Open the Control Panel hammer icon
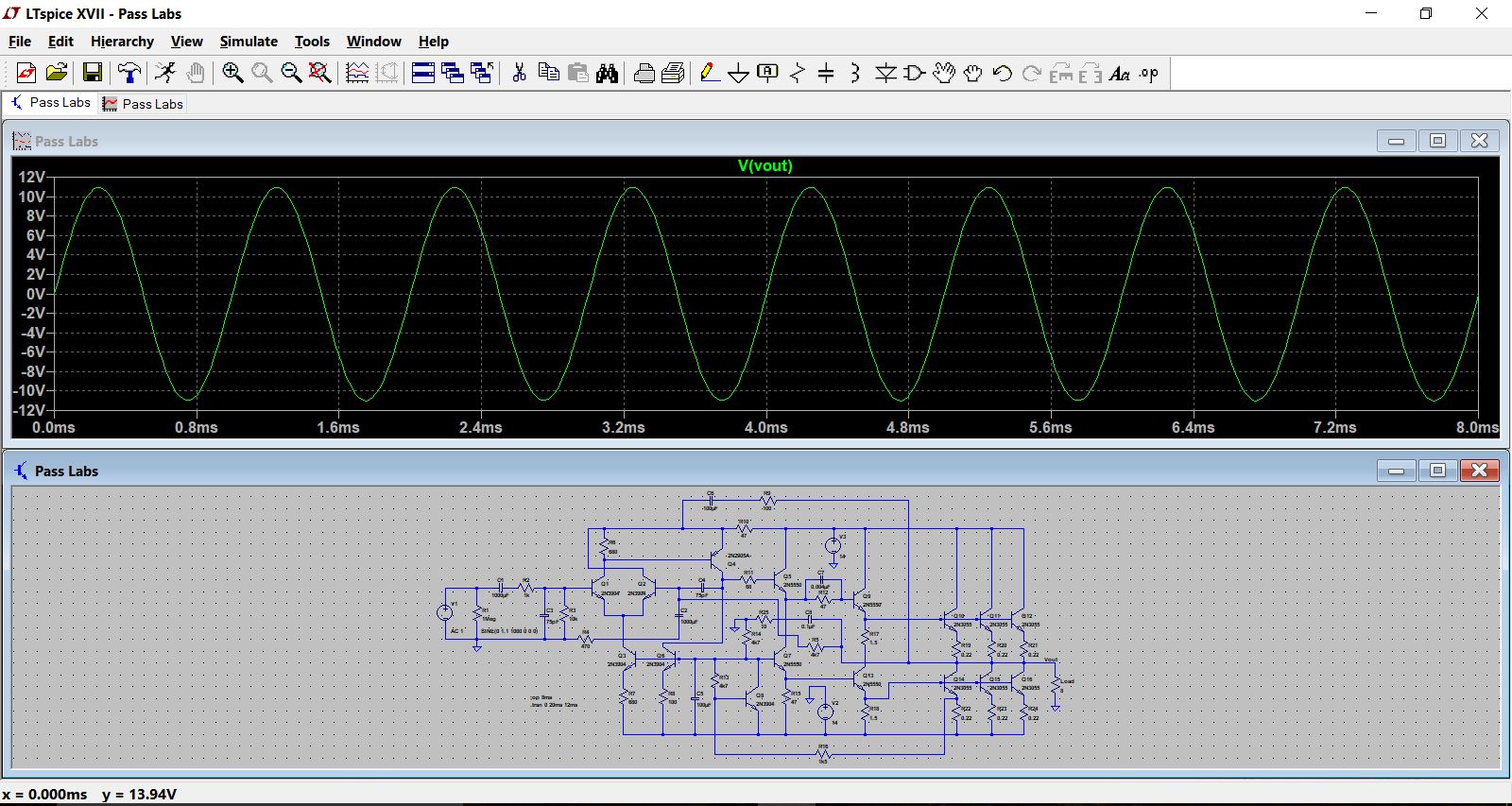 129,73
